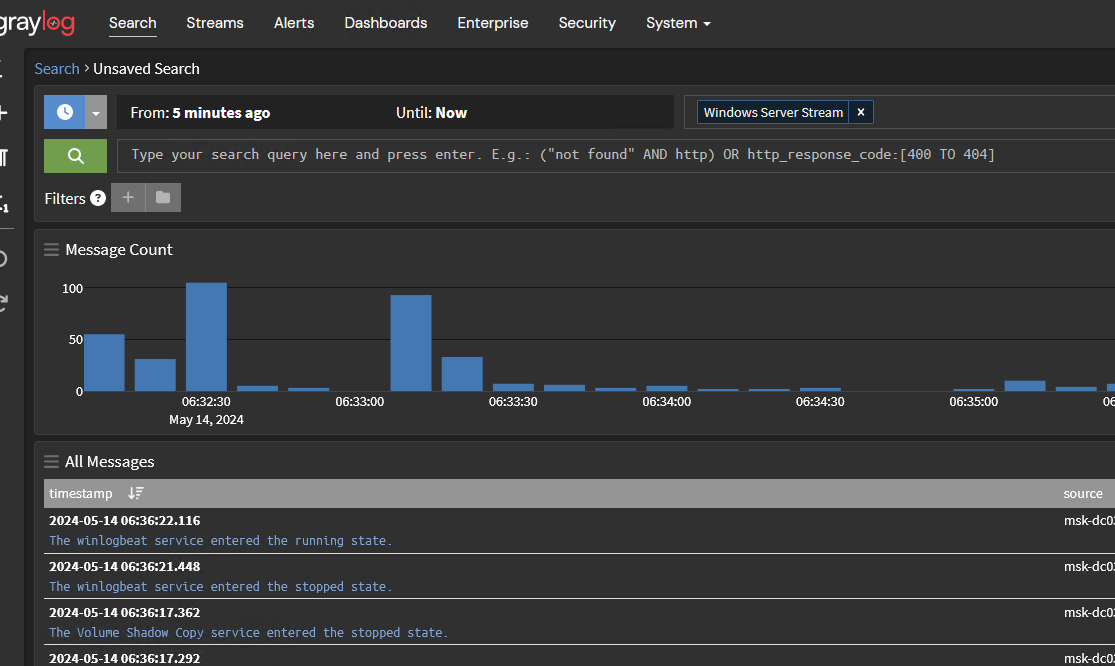Screen dimensions: 1115x666
Task: Click the source column header
Action: pyautogui.click(x=1083, y=493)
